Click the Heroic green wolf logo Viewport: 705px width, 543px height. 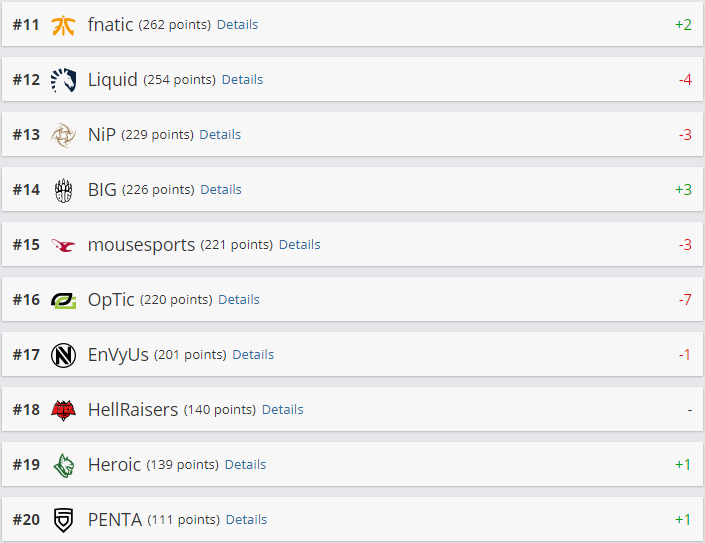coord(63,465)
